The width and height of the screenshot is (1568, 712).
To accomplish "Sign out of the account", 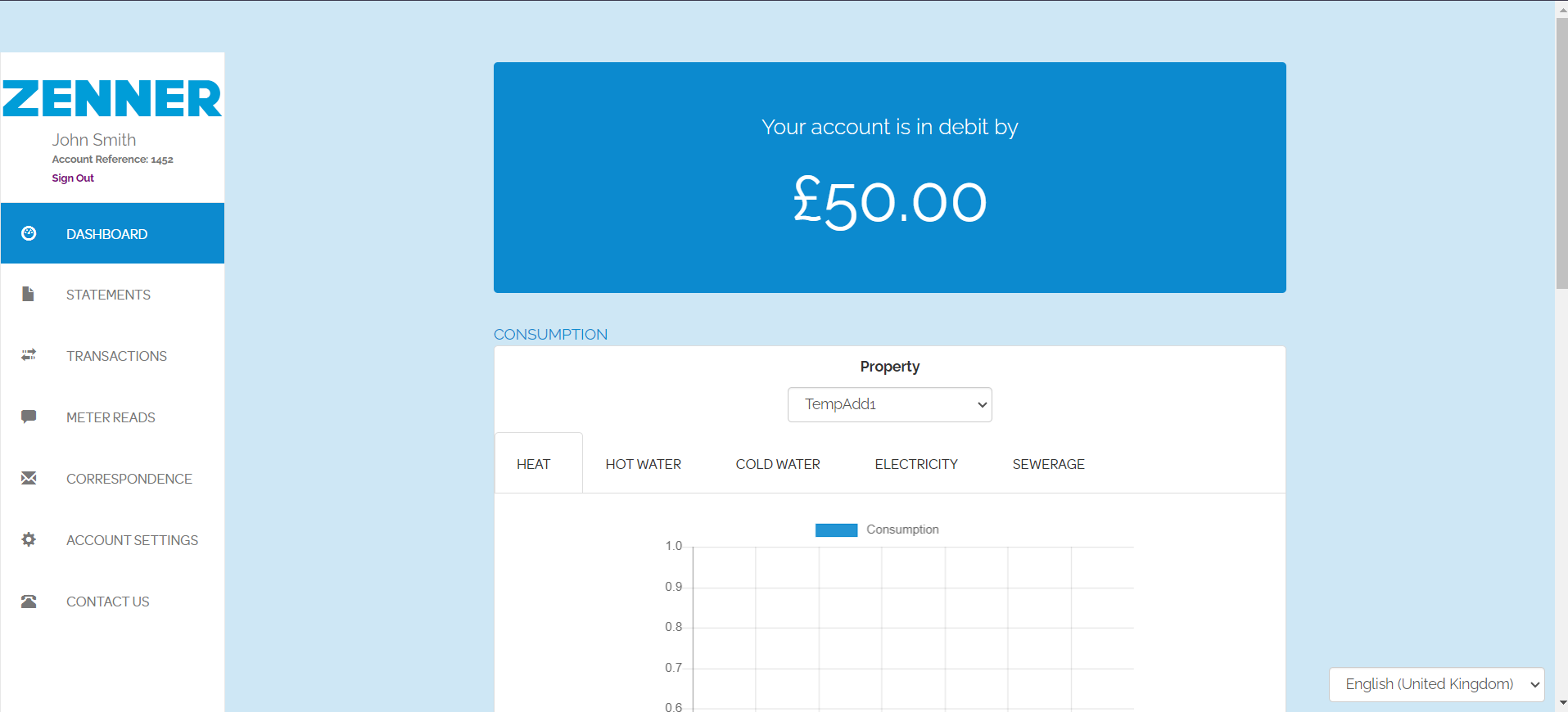I will (73, 178).
